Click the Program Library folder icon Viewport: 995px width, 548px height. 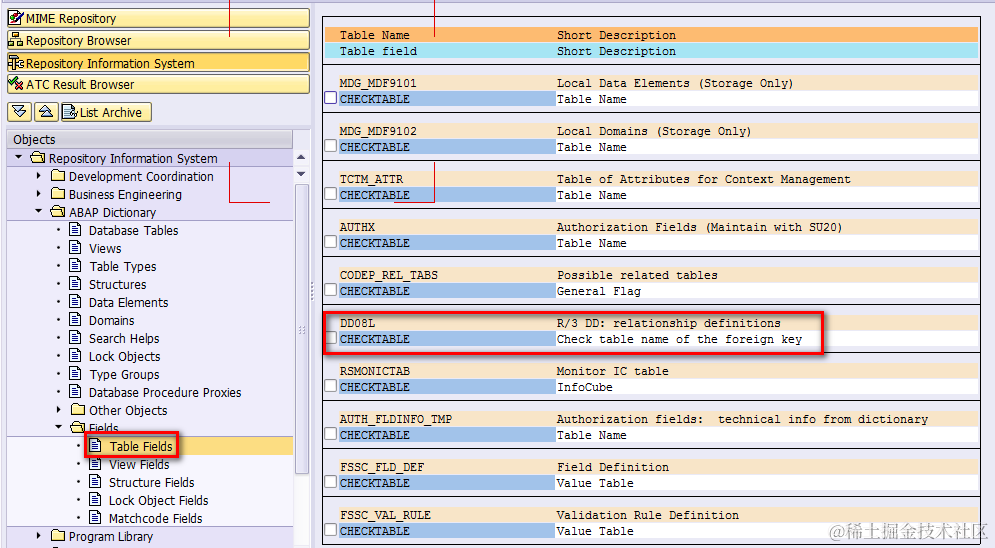point(58,535)
